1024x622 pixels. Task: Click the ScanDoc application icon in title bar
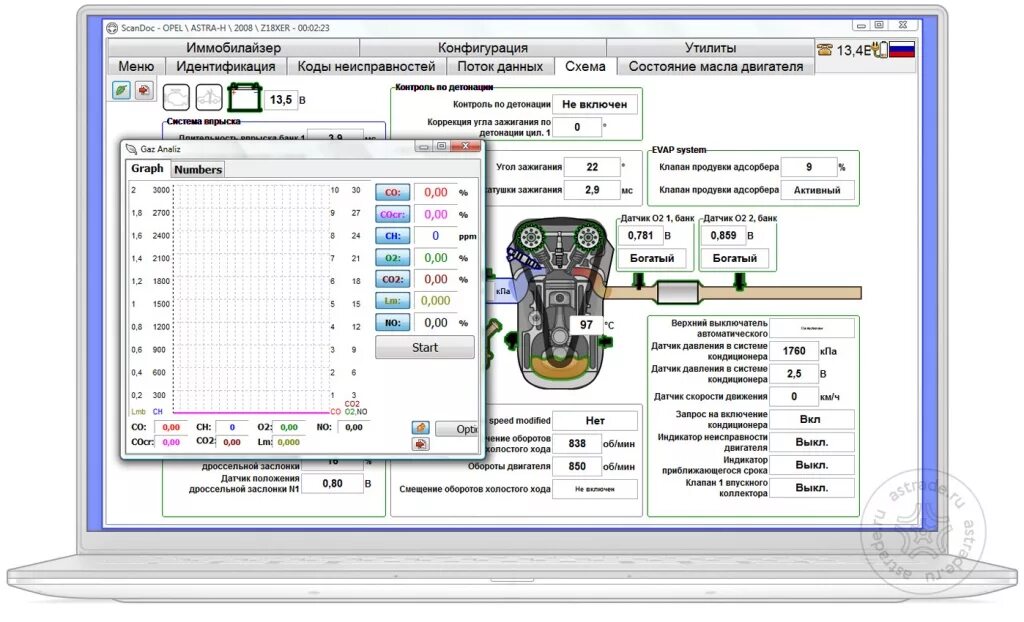coord(112,28)
